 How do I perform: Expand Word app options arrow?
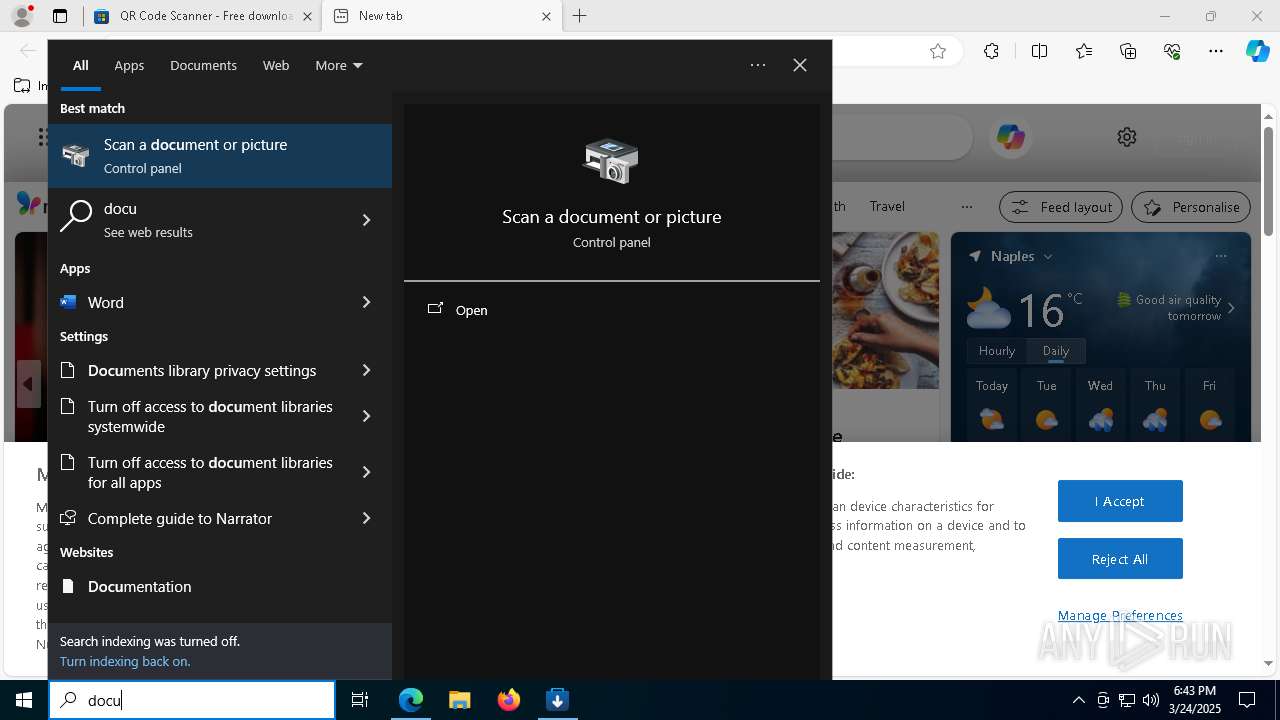[x=366, y=302]
